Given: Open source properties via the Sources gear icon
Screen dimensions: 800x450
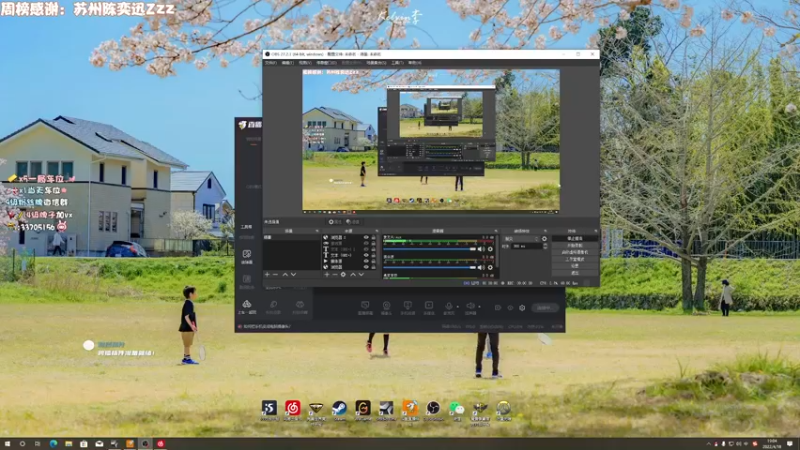Looking at the screenshot, I should [x=343, y=274].
